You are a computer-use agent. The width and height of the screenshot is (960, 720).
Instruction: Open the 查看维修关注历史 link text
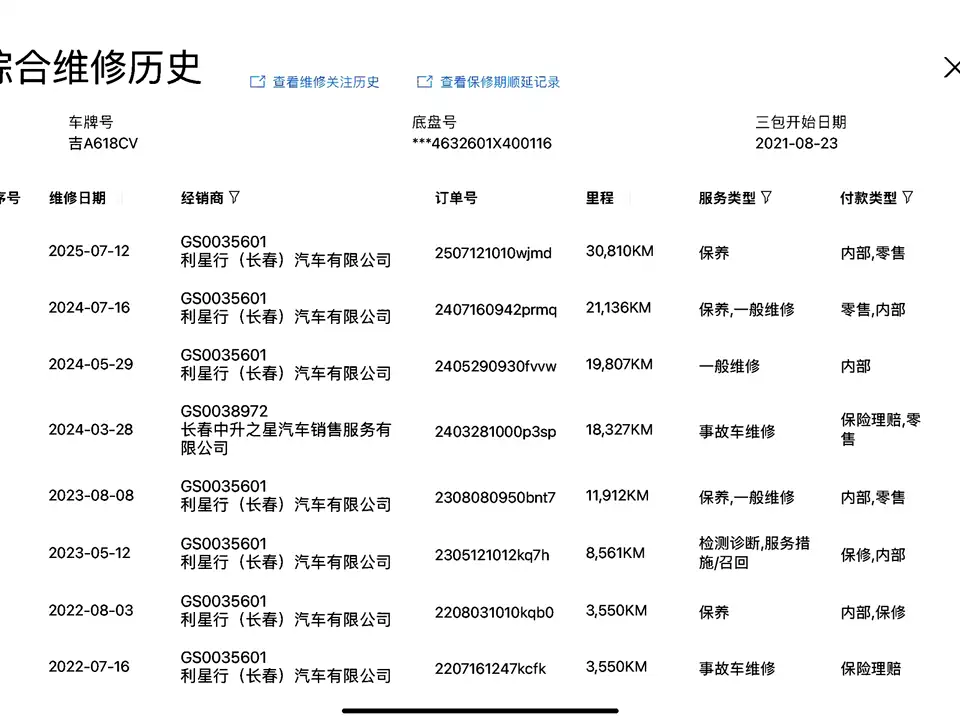(326, 82)
